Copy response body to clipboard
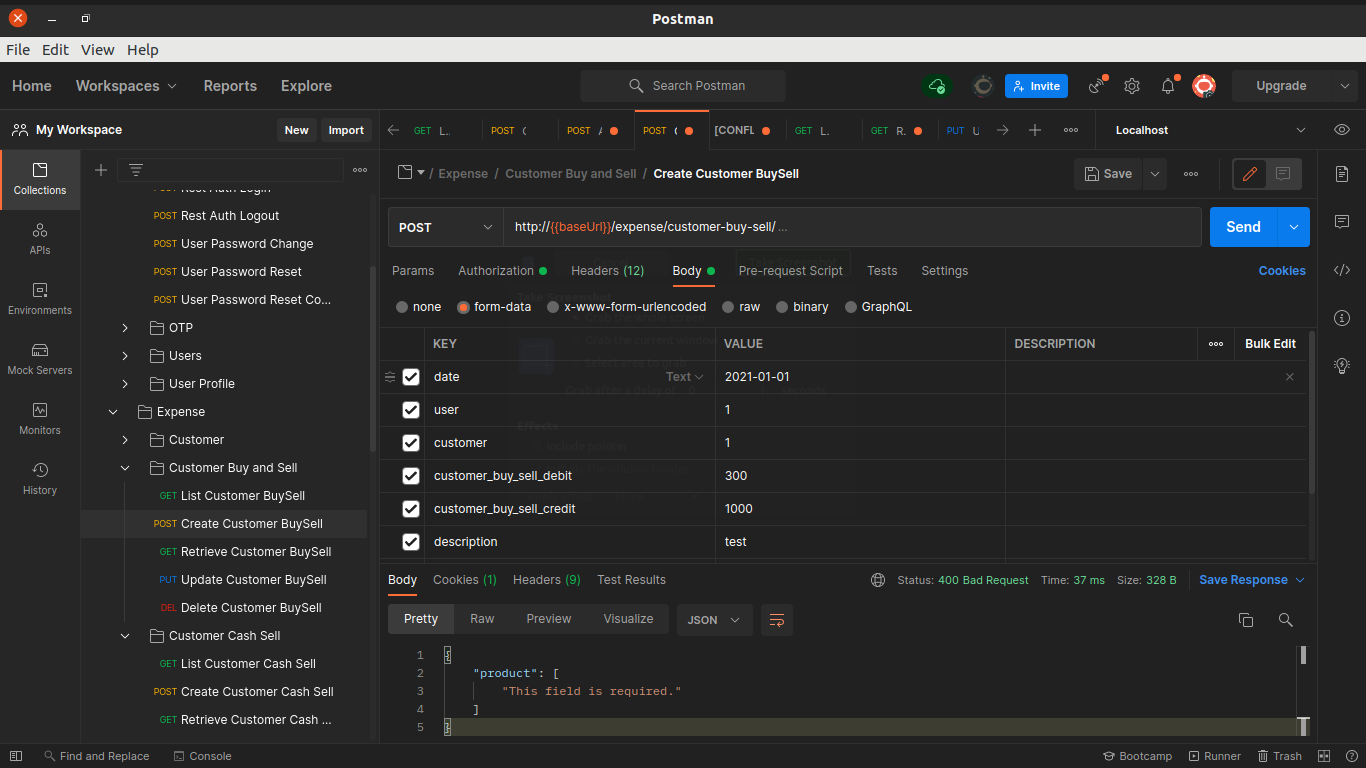This screenshot has width=1366, height=768. point(1246,620)
